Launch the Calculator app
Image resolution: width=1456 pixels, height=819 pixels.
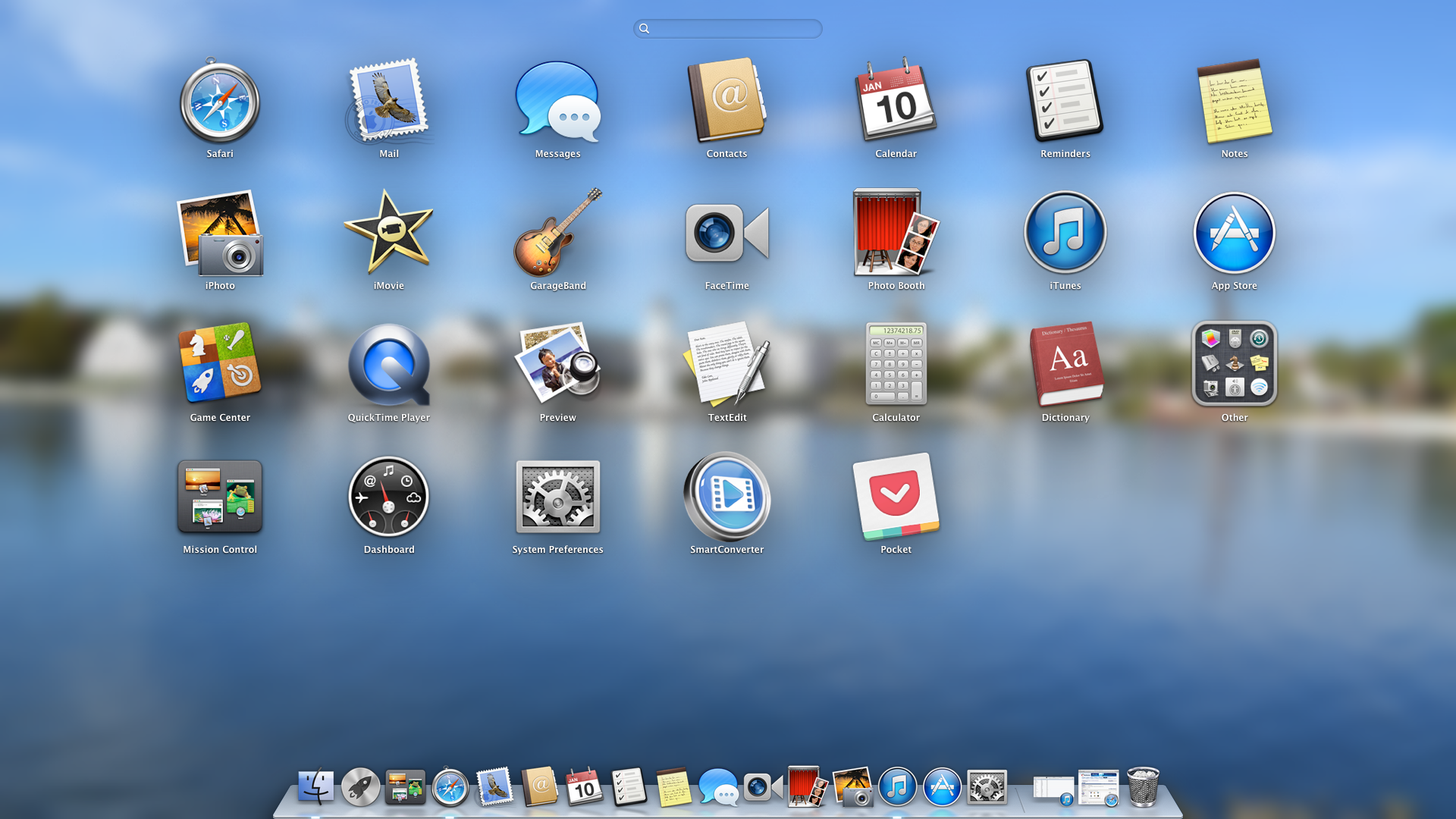(896, 364)
